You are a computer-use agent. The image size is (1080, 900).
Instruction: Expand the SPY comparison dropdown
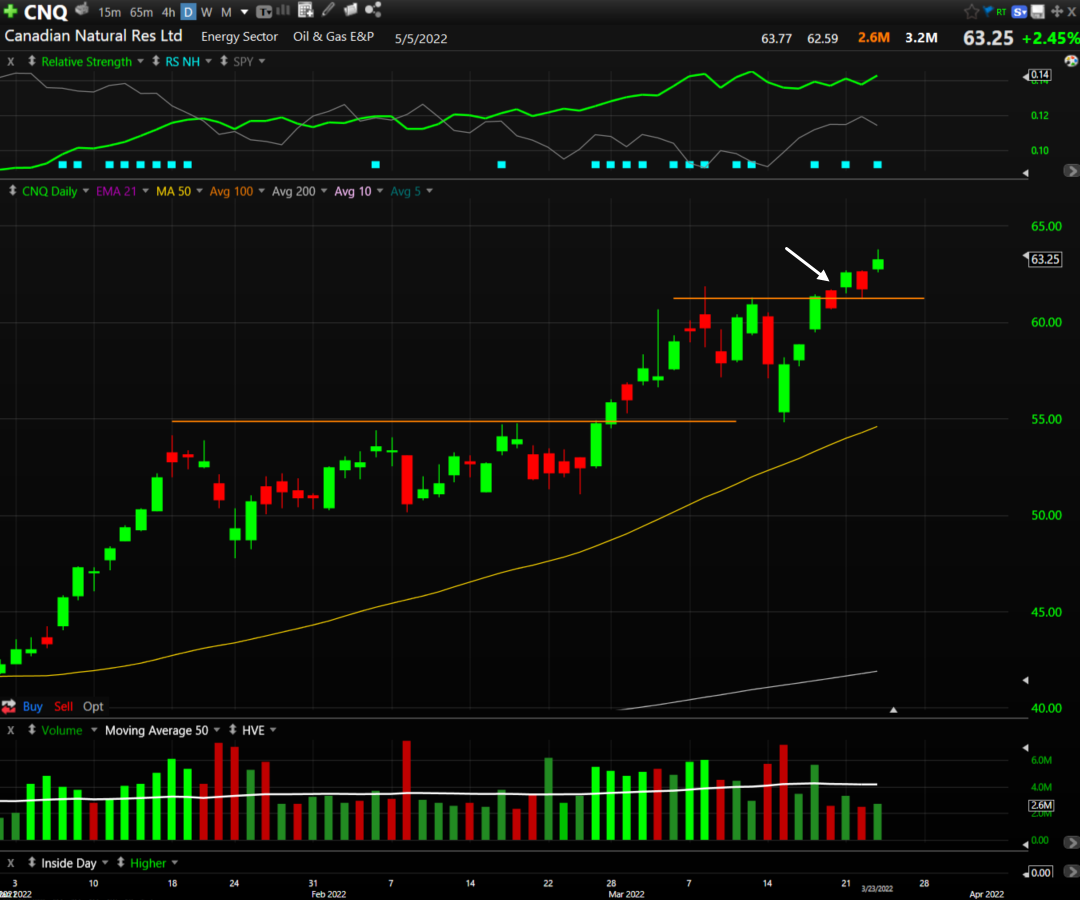click(262, 61)
